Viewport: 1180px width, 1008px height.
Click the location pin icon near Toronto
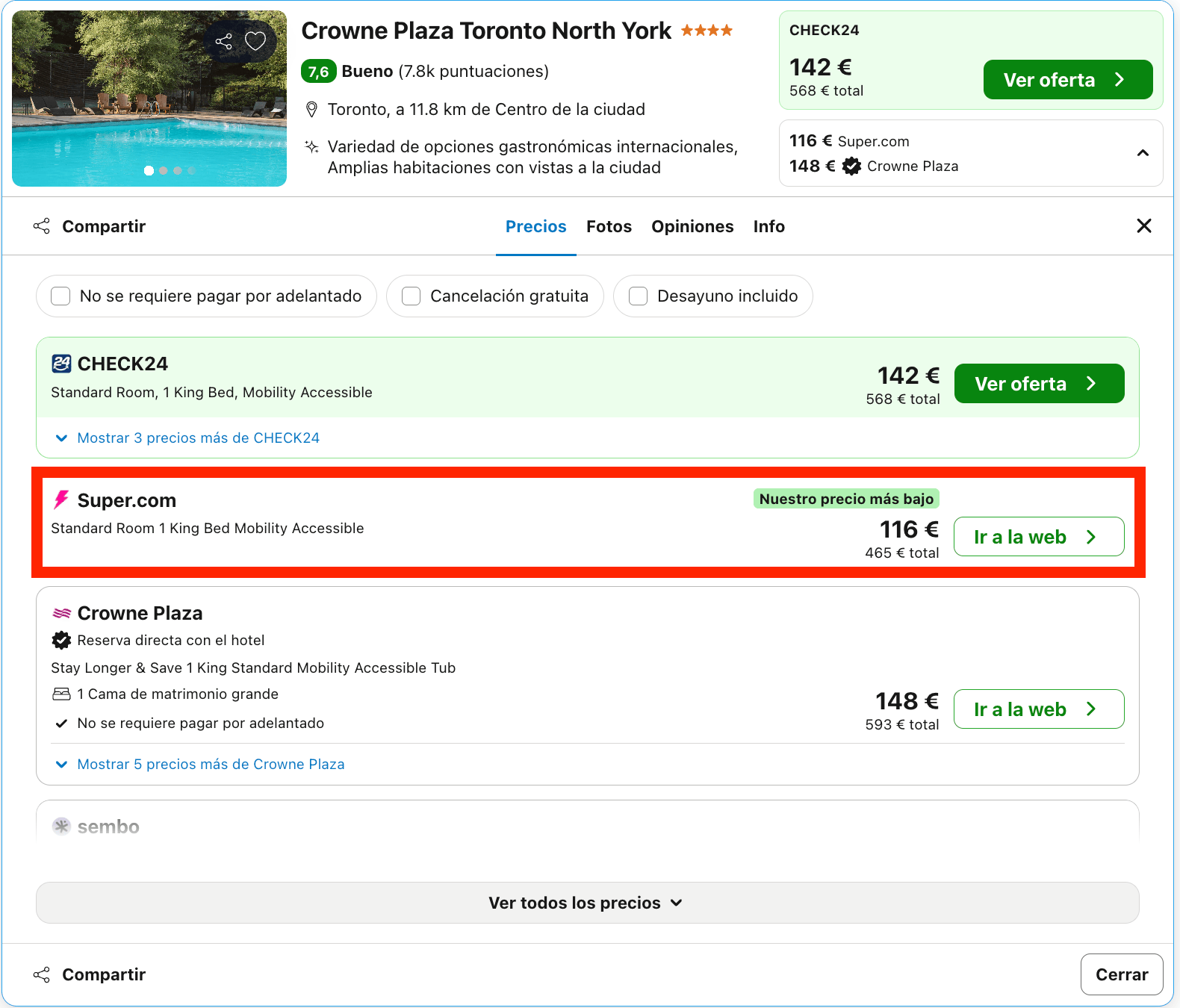click(312, 110)
